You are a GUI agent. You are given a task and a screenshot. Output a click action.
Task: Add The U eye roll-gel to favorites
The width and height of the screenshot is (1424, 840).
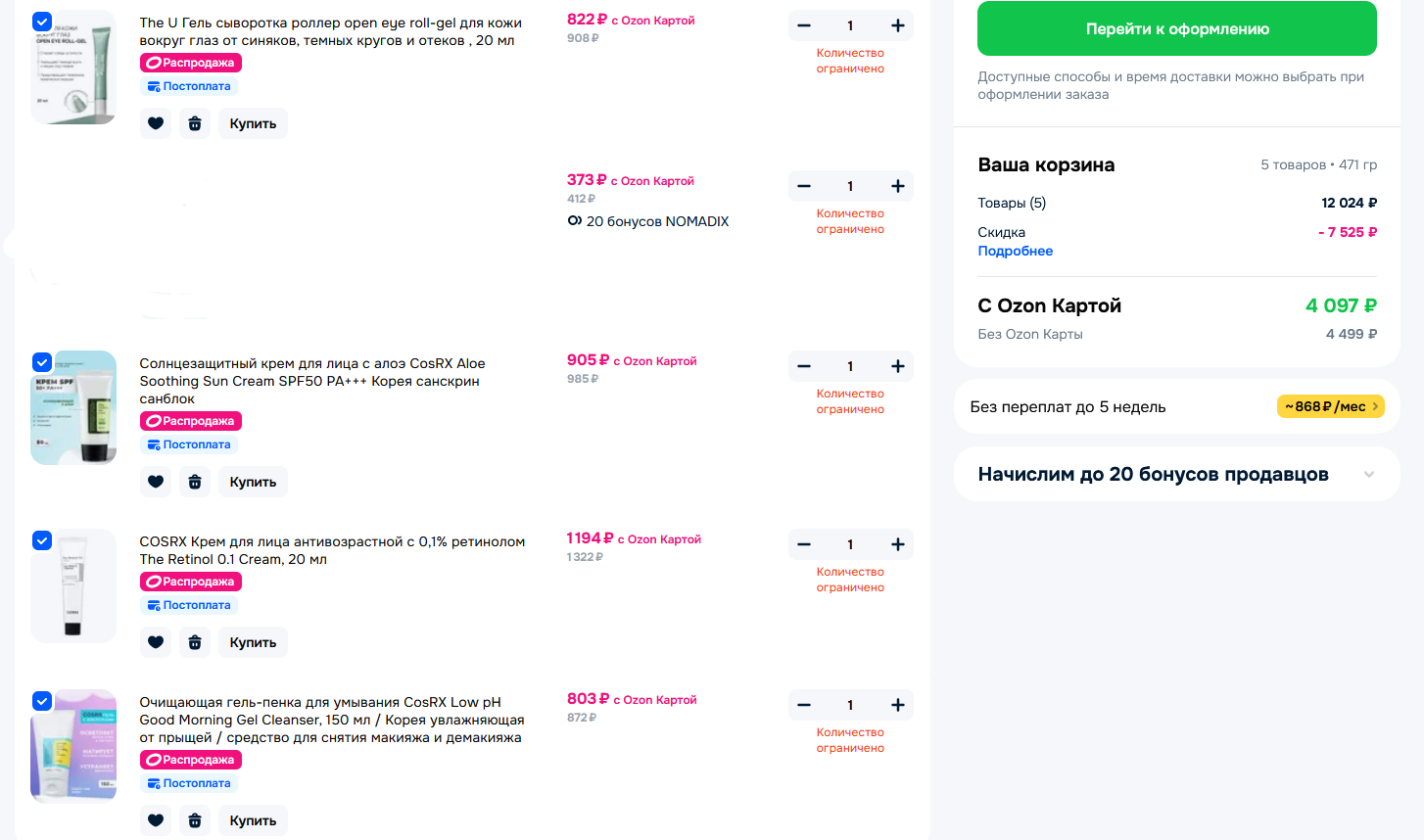click(156, 123)
